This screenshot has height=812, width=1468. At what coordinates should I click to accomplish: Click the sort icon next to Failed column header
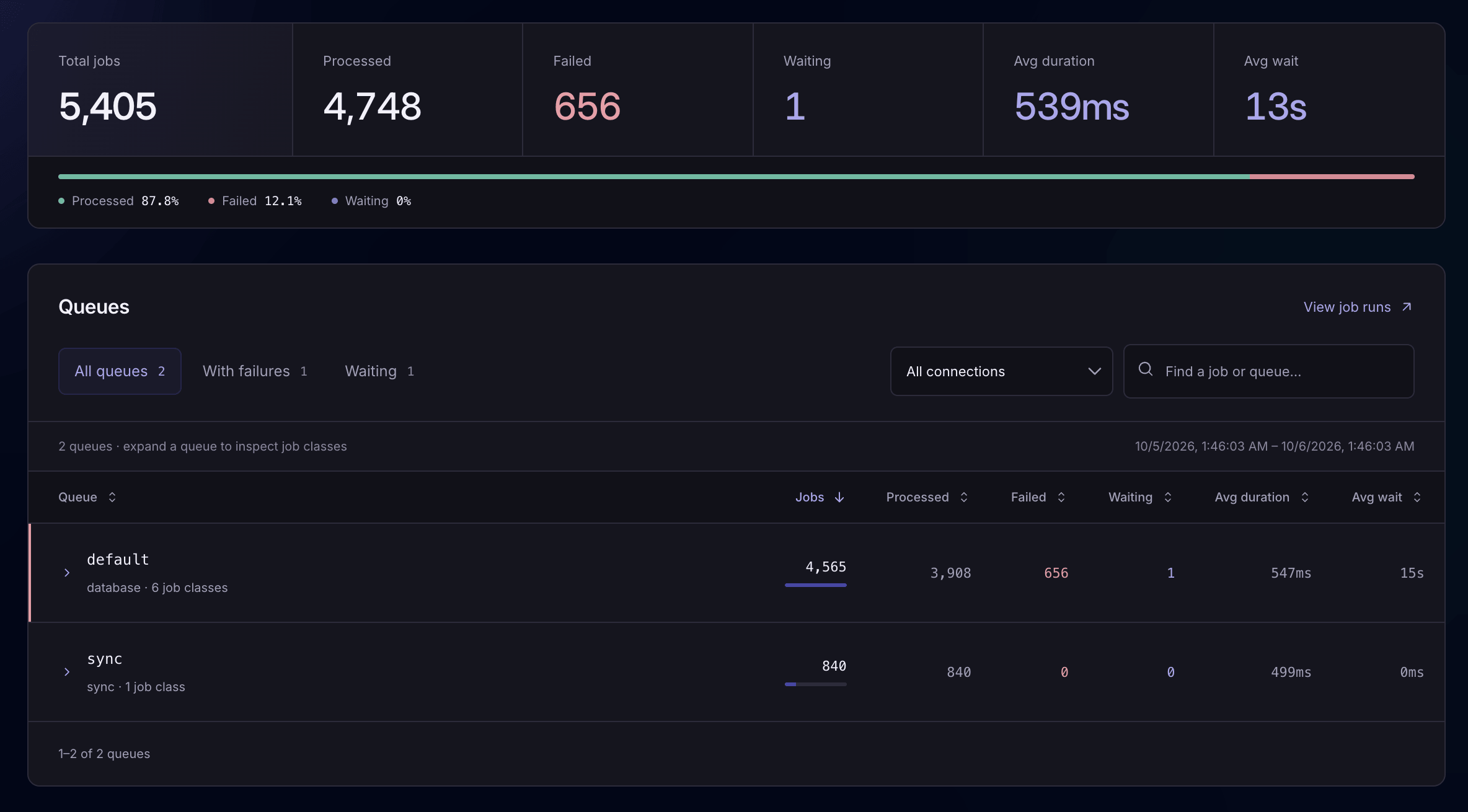[1061, 497]
